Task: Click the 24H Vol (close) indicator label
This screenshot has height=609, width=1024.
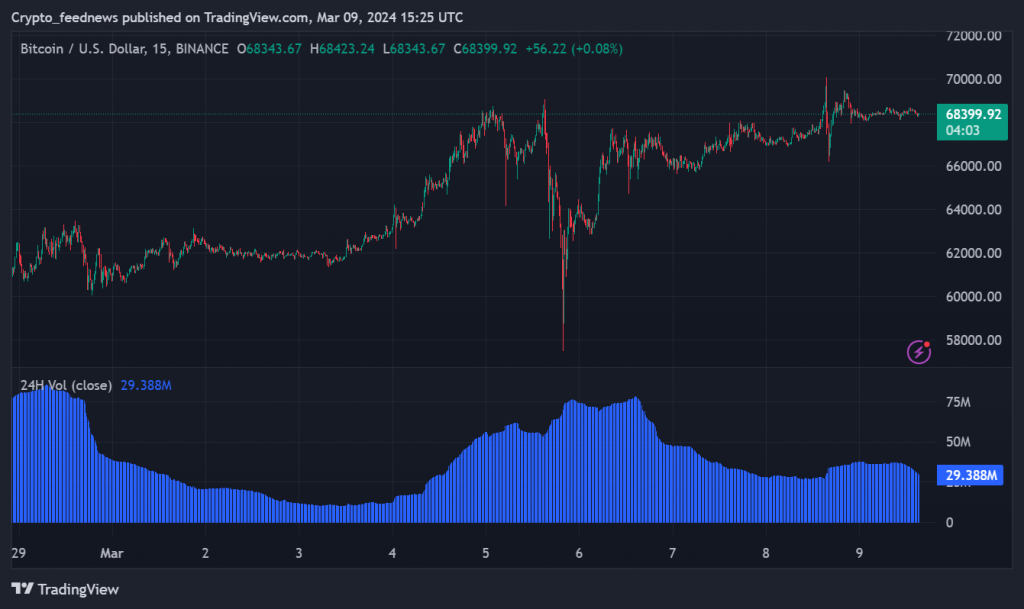Action: 65,385
